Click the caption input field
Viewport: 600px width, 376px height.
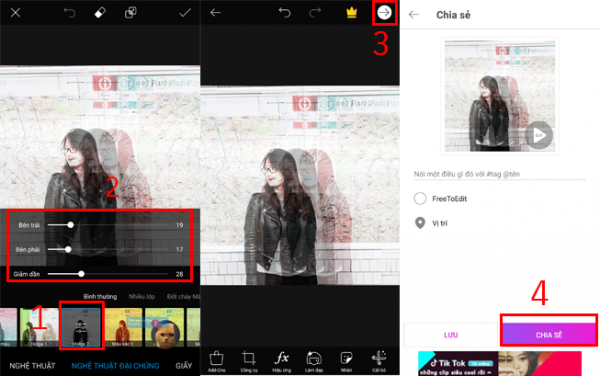[x=499, y=174]
